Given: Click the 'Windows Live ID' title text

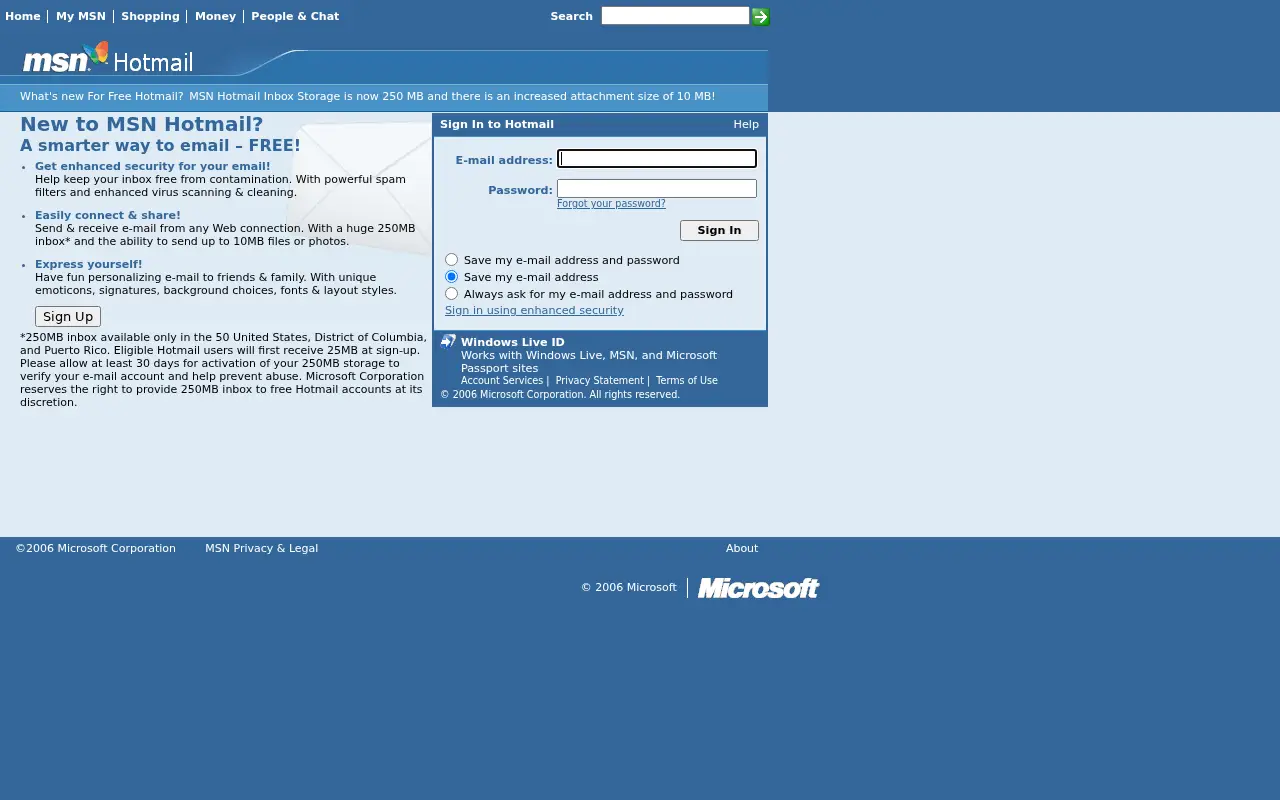Looking at the screenshot, I should tap(513, 342).
